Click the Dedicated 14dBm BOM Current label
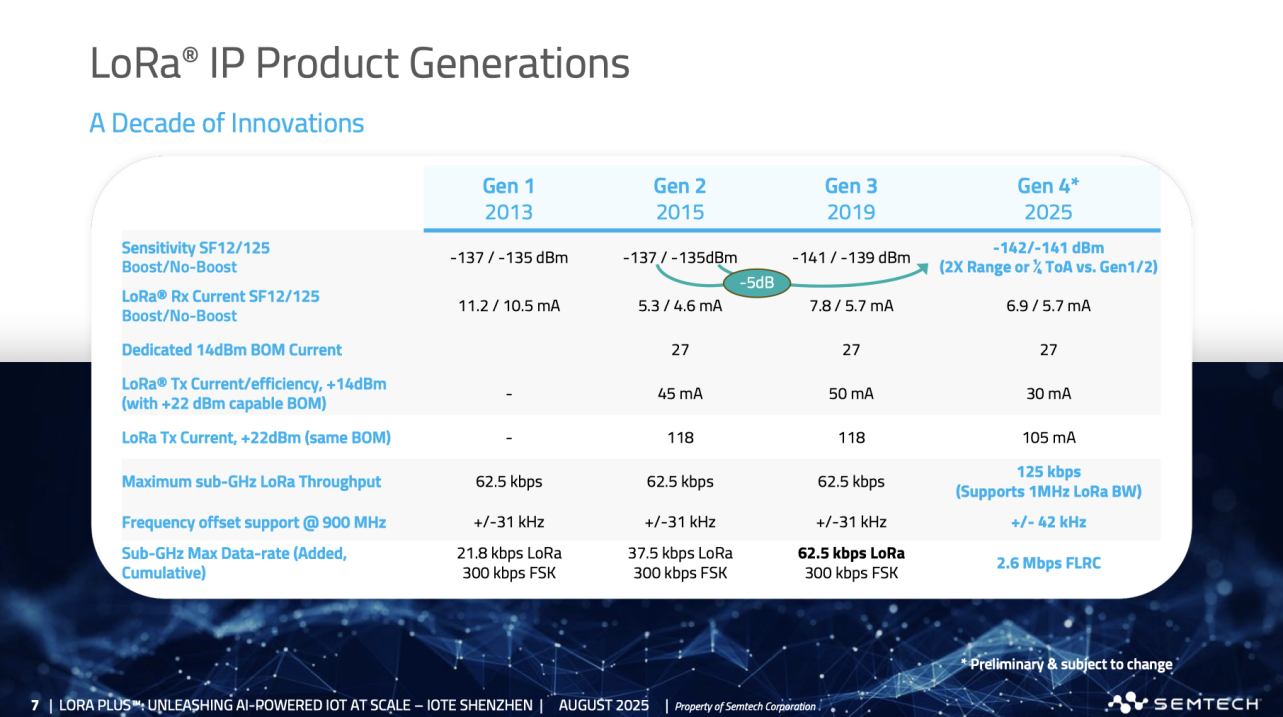Screen dimensions: 1283x717 [232, 350]
